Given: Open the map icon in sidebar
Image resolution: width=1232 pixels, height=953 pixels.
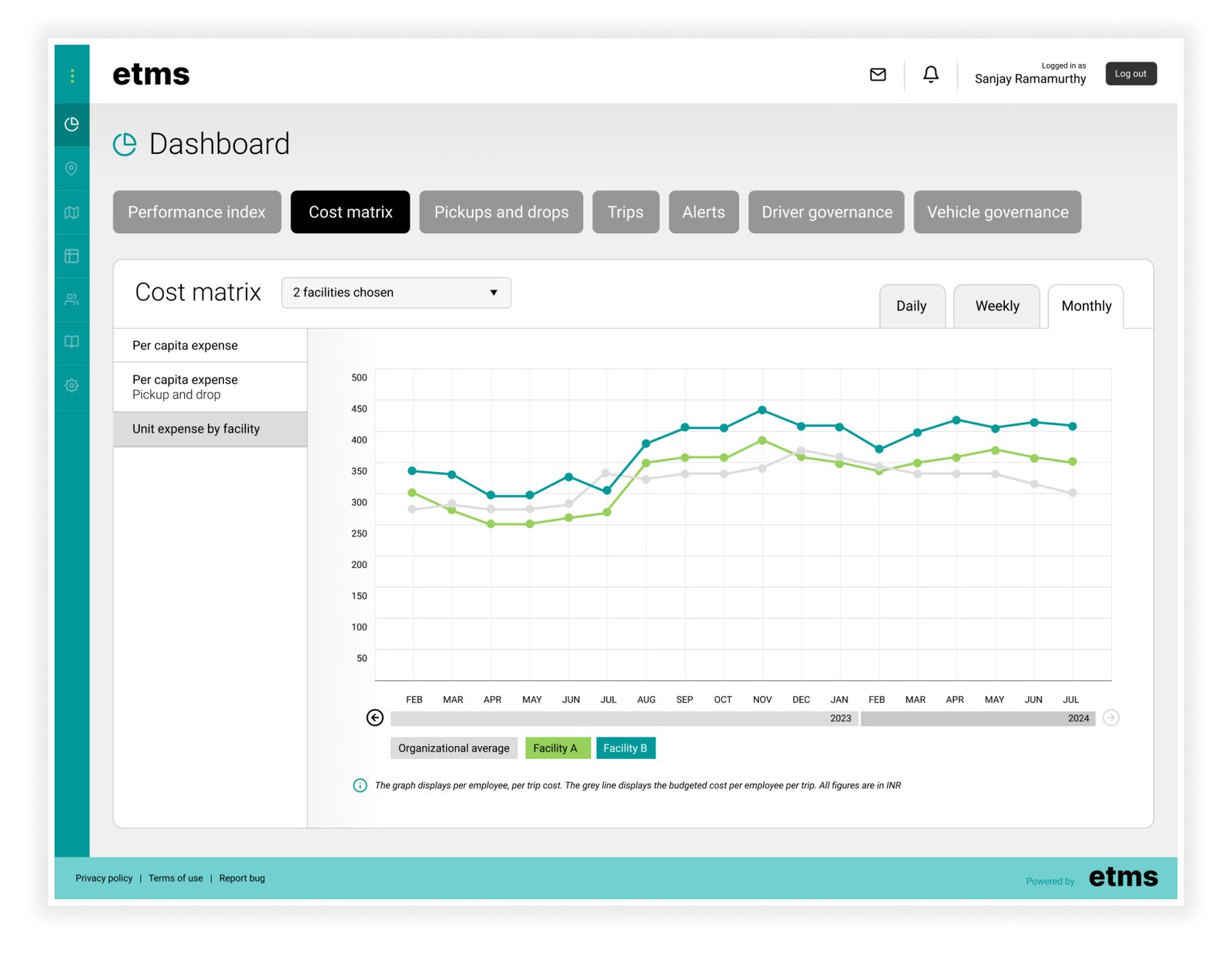Looking at the screenshot, I should [x=72, y=212].
